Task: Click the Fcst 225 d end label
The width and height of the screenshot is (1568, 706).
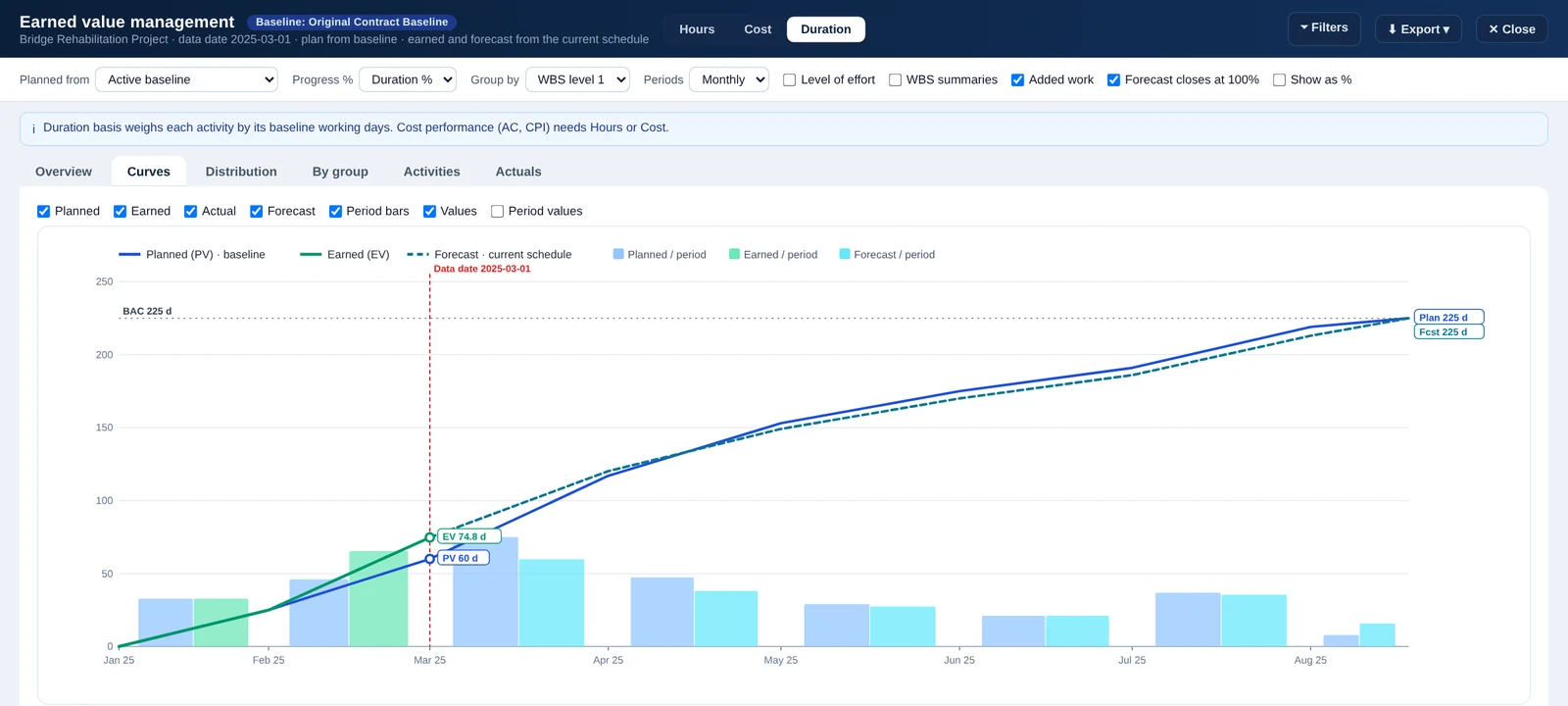Action: coord(1448,332)
